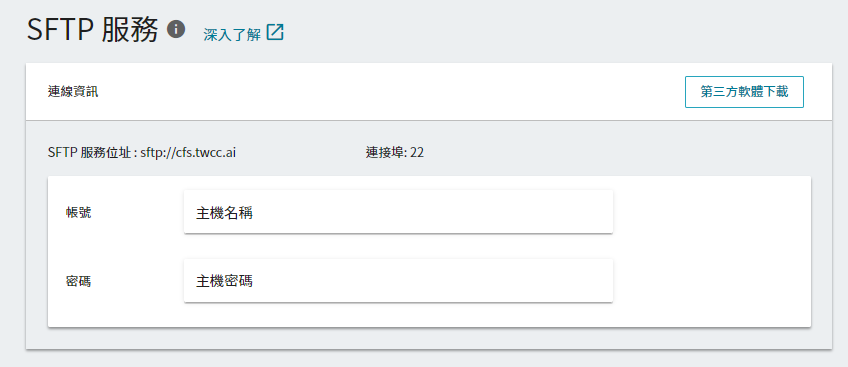Click the info icon beside SFTP 服務
Screen dimensions: 848x367
click(x=176, y=29)
